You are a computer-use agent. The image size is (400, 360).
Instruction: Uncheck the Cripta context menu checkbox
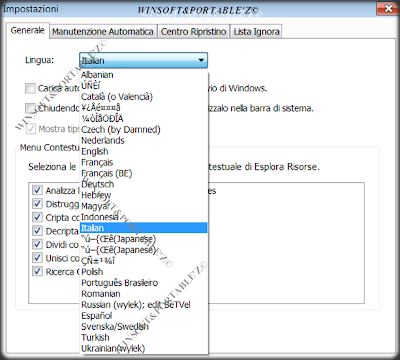tap(37, 217)
